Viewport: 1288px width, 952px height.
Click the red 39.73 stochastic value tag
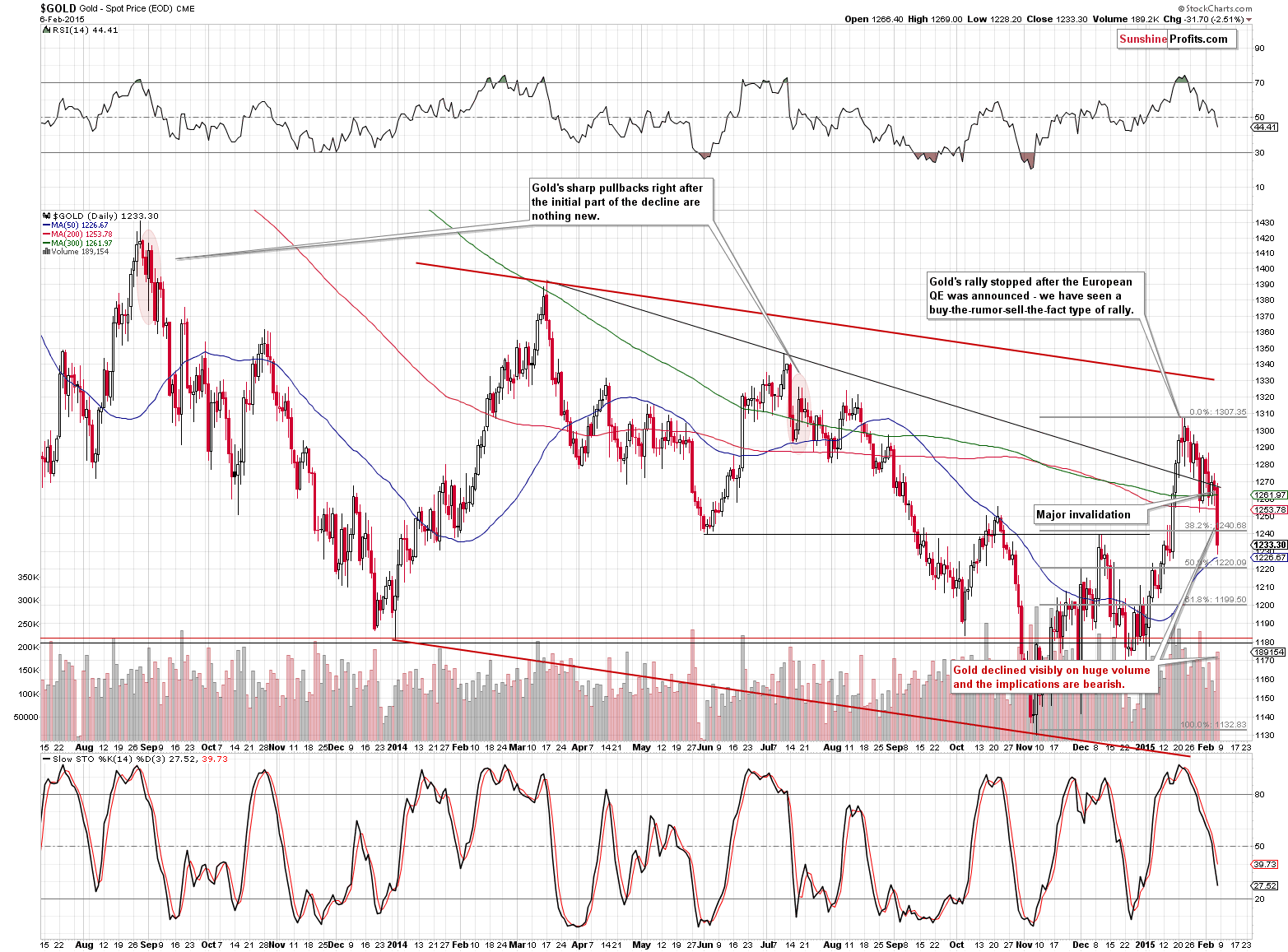tap(1265, 864)
